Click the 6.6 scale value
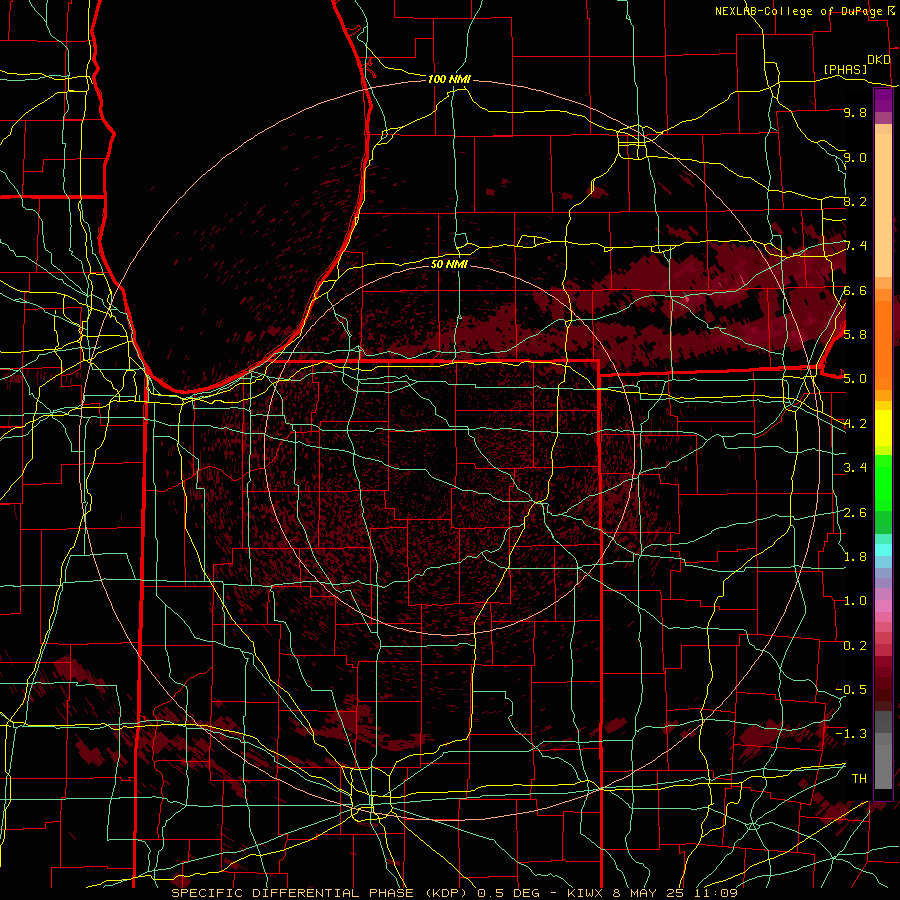 855,290
